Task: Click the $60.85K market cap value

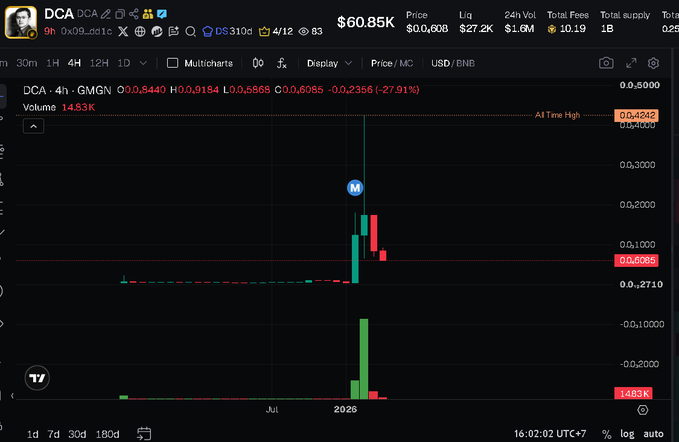Action: point(365,23)
